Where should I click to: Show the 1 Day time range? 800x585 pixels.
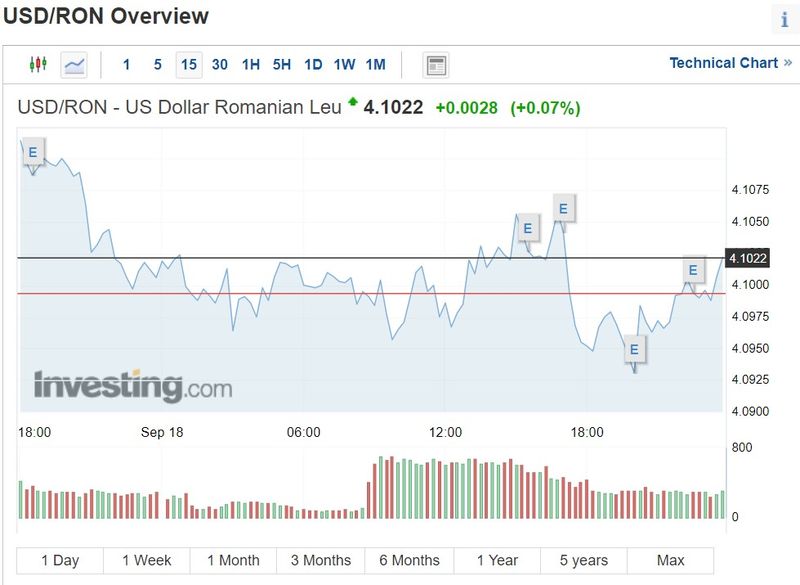pos(60,560)
